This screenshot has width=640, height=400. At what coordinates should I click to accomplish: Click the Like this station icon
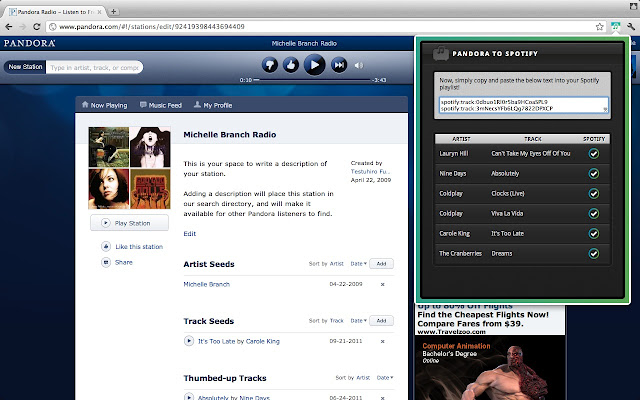pos(106,247)
